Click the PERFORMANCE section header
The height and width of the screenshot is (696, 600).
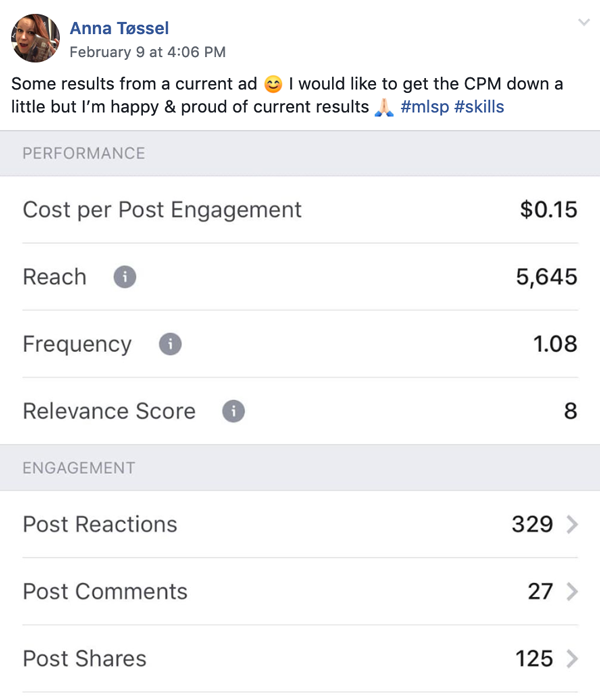[300, 153]
